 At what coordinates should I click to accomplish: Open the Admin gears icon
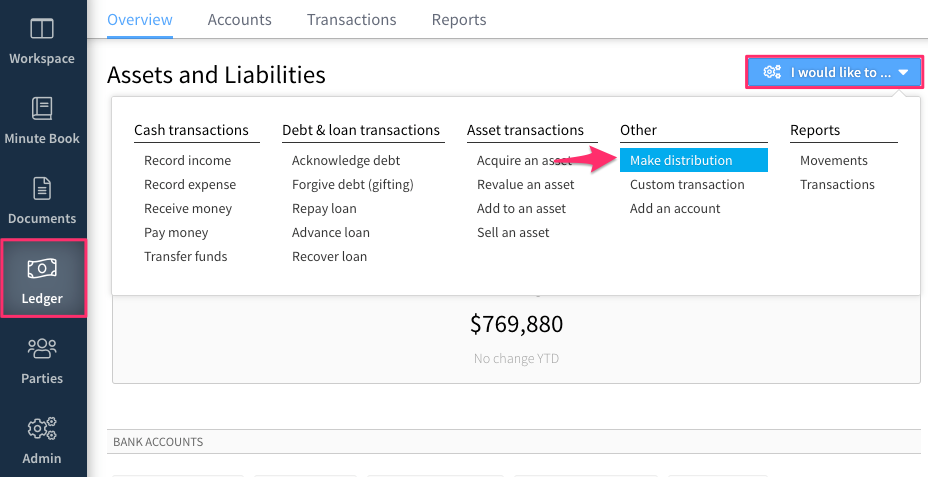click(42, 428)
